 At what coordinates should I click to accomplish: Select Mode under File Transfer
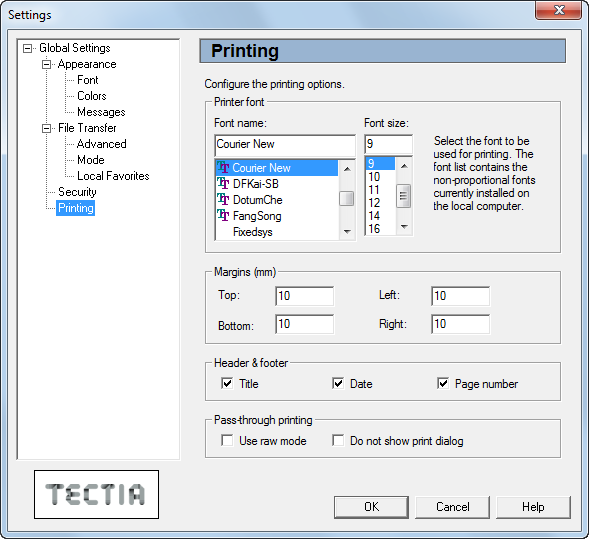[x=91, y=160]
